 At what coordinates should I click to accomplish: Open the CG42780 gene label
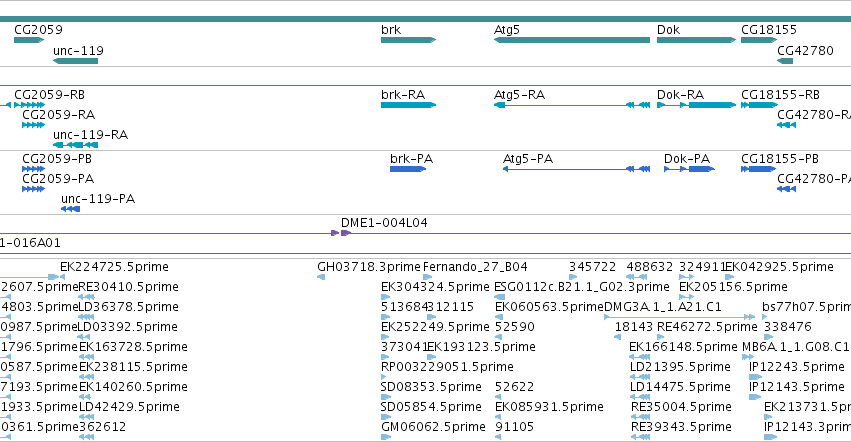805,50
